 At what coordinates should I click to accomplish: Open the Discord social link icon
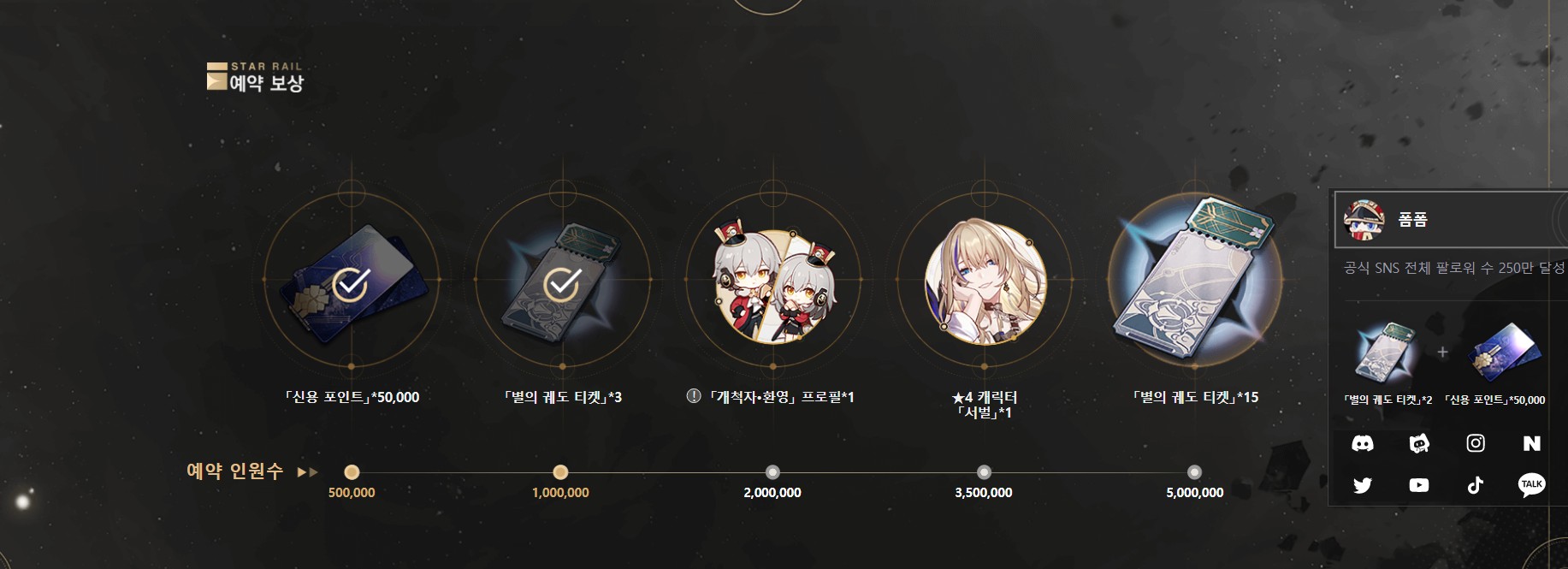[x=1362, y=443]
